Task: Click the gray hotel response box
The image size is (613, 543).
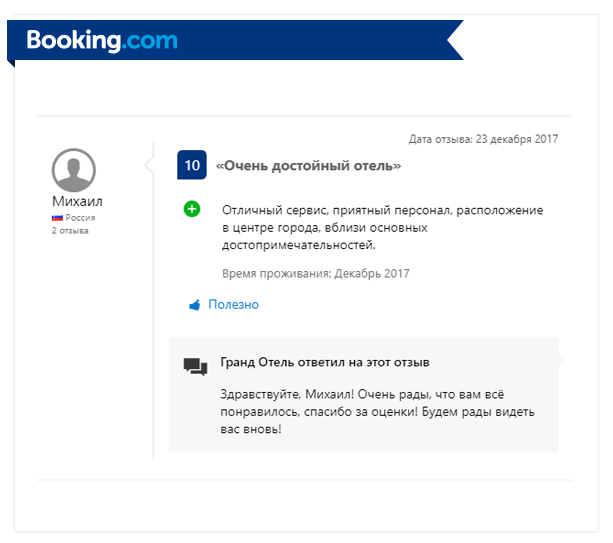Action: point(364,395)
